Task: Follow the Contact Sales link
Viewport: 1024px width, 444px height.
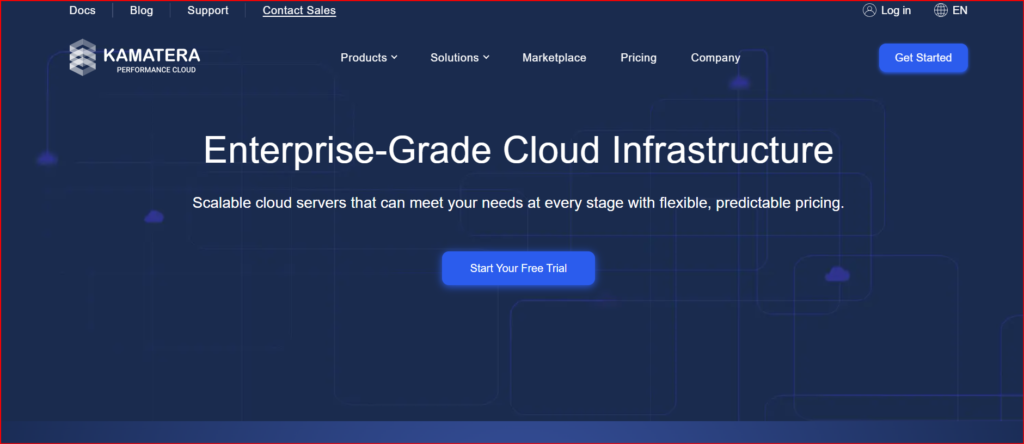Action: [299, 10]
